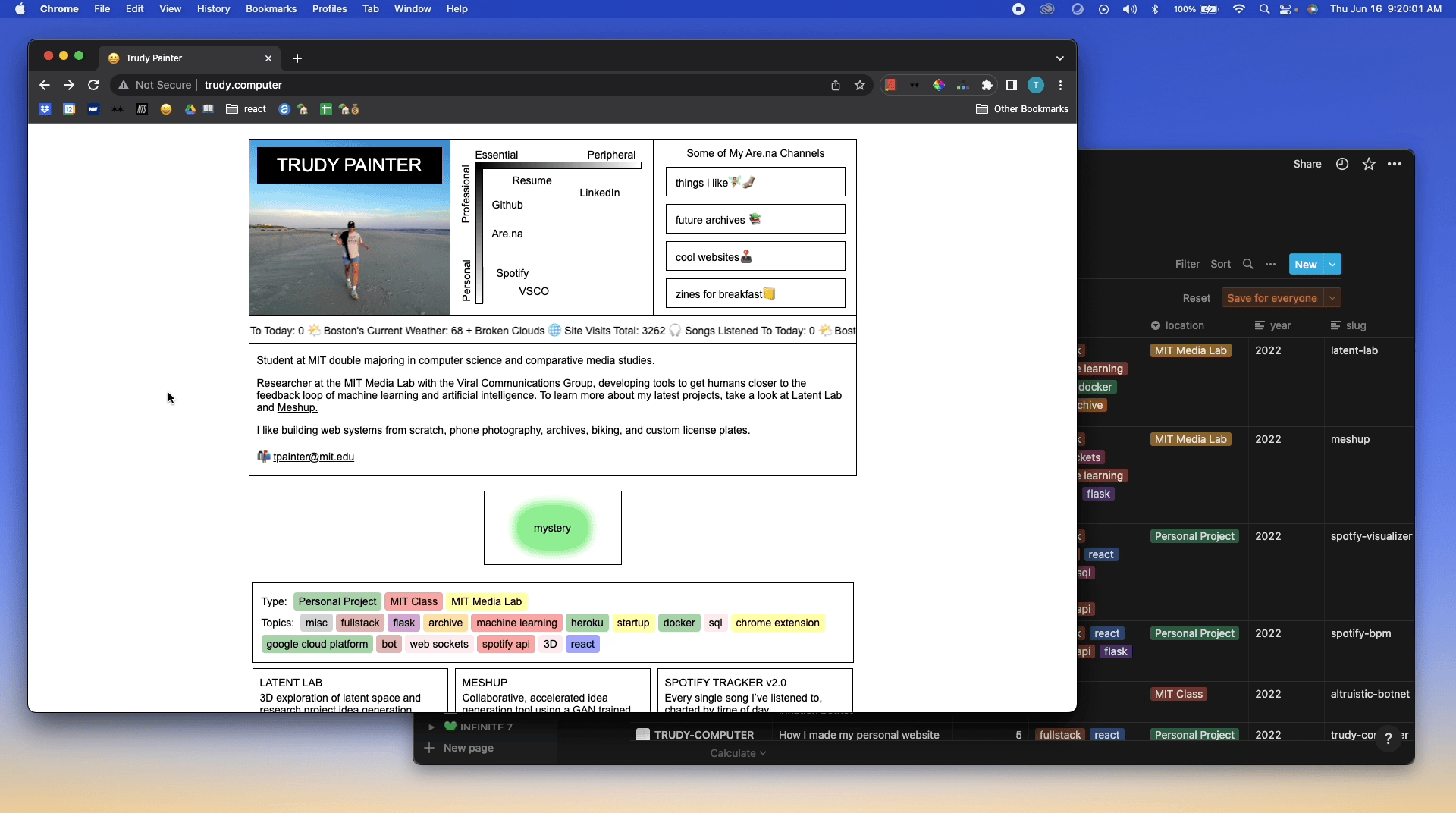
Task: Open the Notion help question mark
Action: pos(1389,738)
